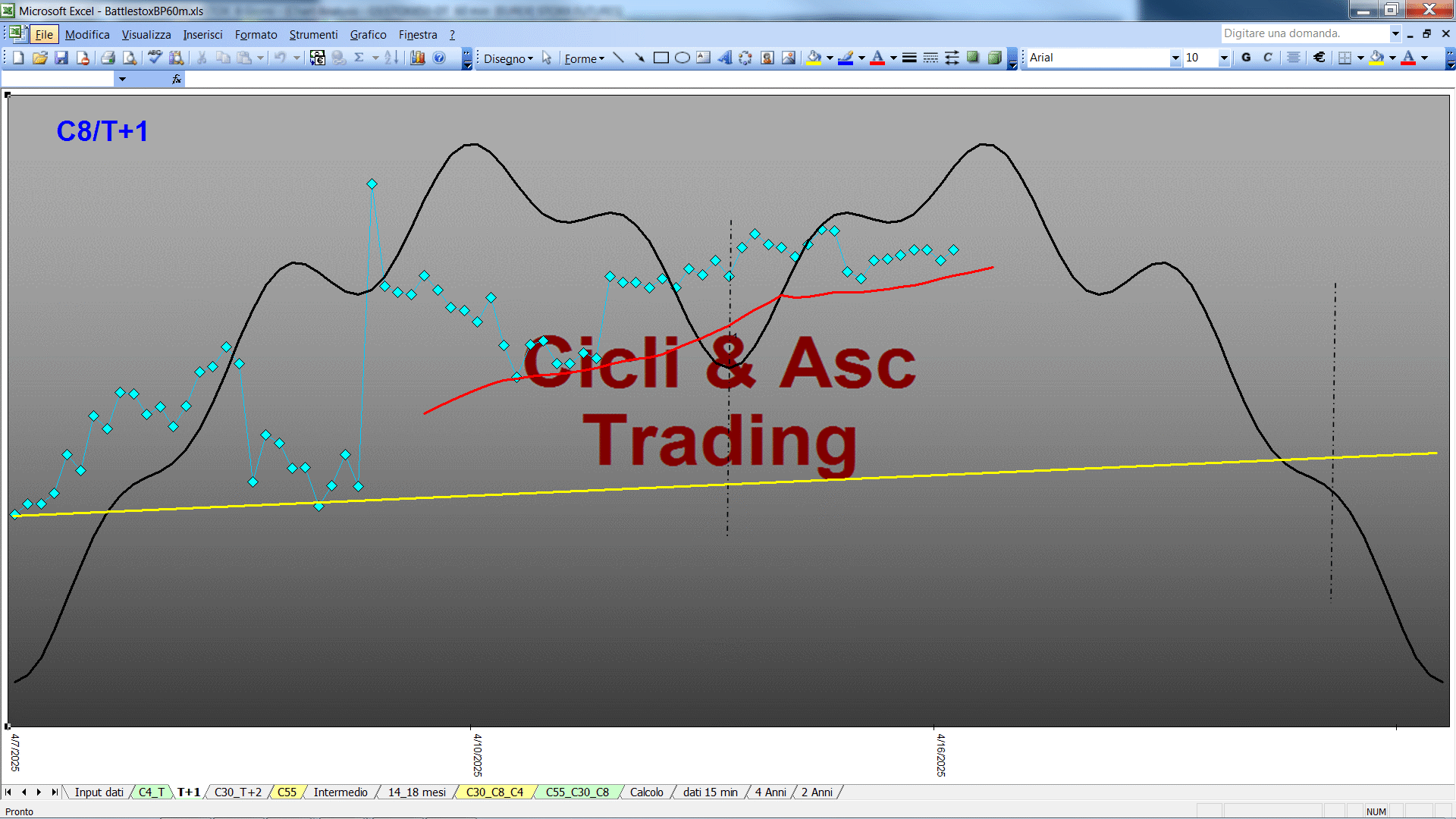
Task: Switch to the C55 sheet tab
Action: [287, 792]
